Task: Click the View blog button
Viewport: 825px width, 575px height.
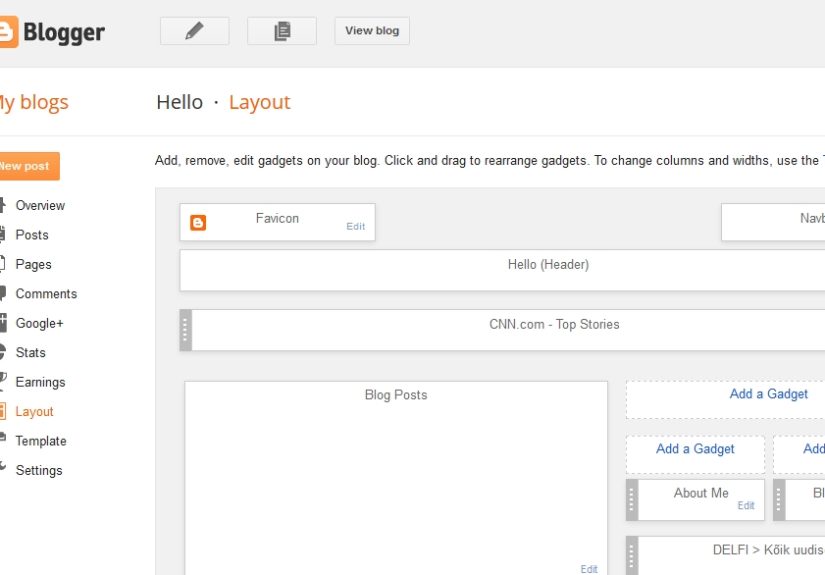Action: click(x=372, y=31)
